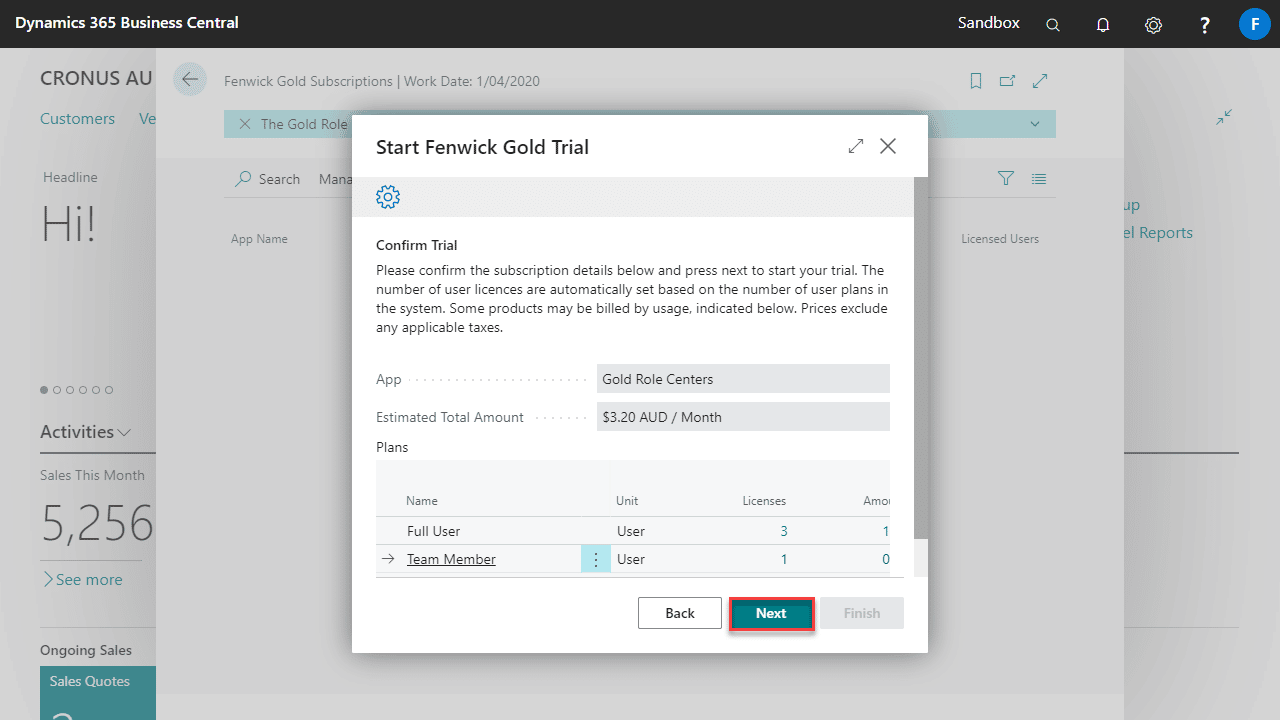Open the search magnifier in top bar
The image size is (1280, 720).
(1053, 24)
